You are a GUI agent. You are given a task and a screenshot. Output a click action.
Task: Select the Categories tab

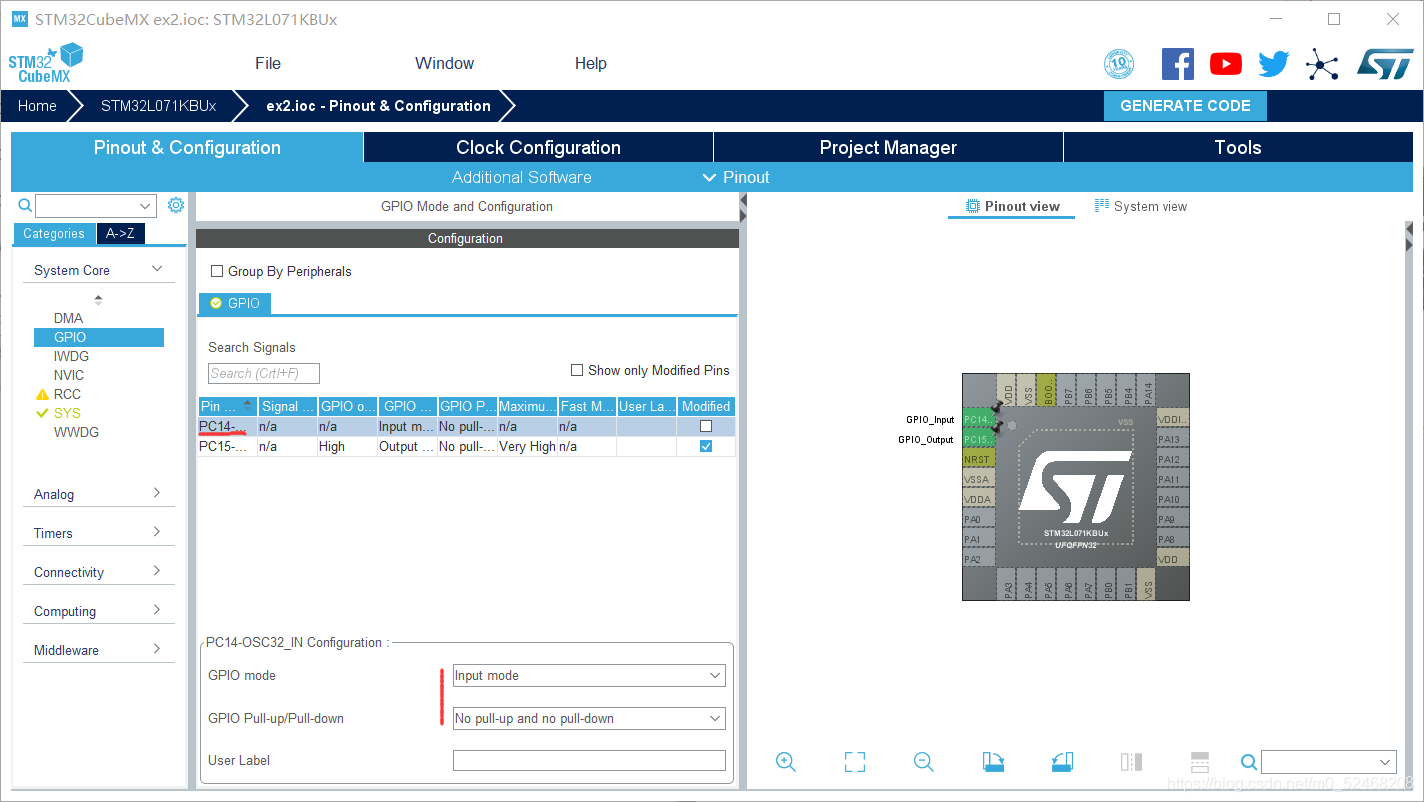click(54, 233)
